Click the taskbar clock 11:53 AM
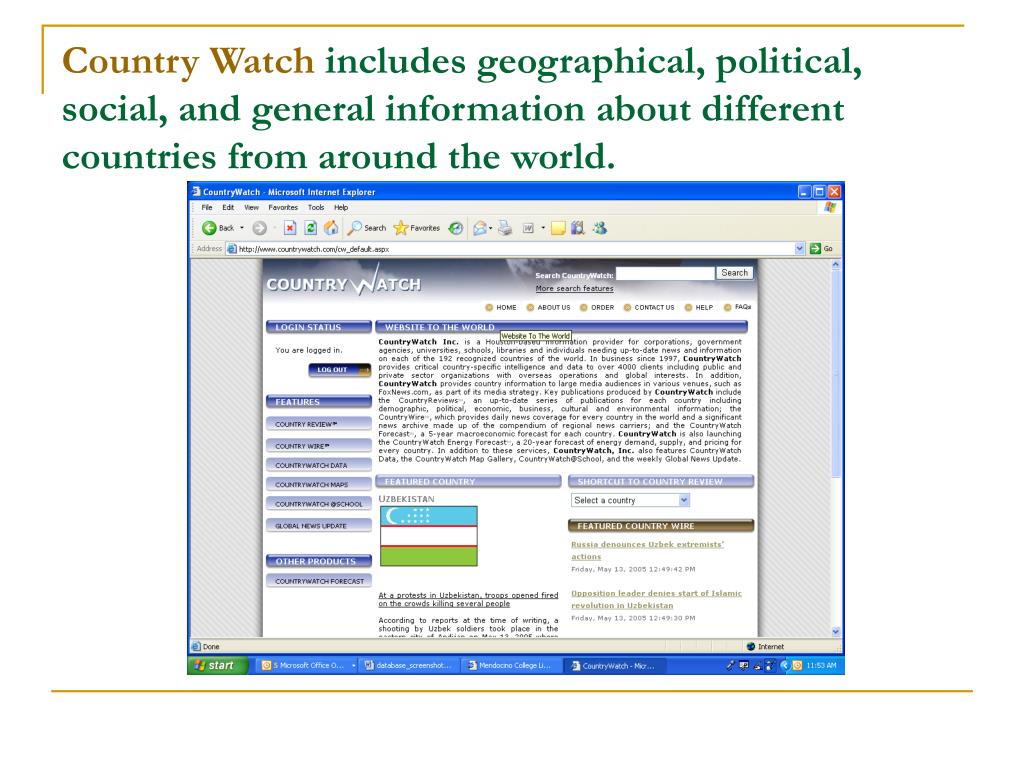The height and width of the screenshot is (768, 1024). pos(821,665)
